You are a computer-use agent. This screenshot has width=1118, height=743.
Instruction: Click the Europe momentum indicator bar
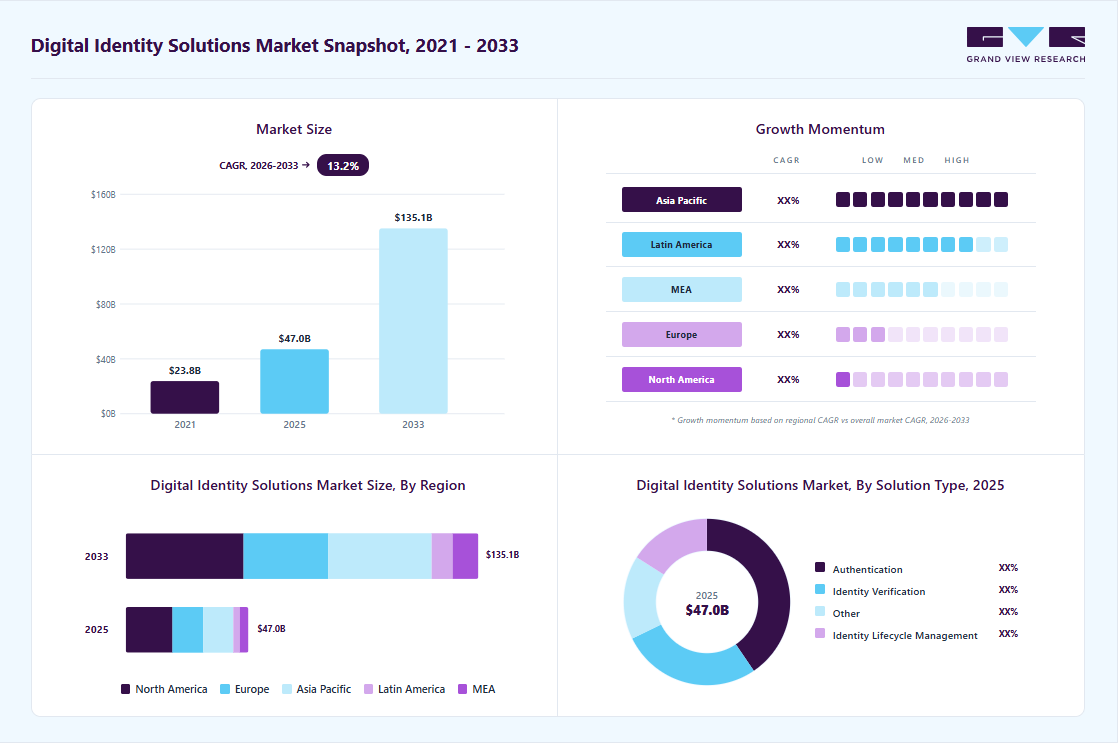922,334
